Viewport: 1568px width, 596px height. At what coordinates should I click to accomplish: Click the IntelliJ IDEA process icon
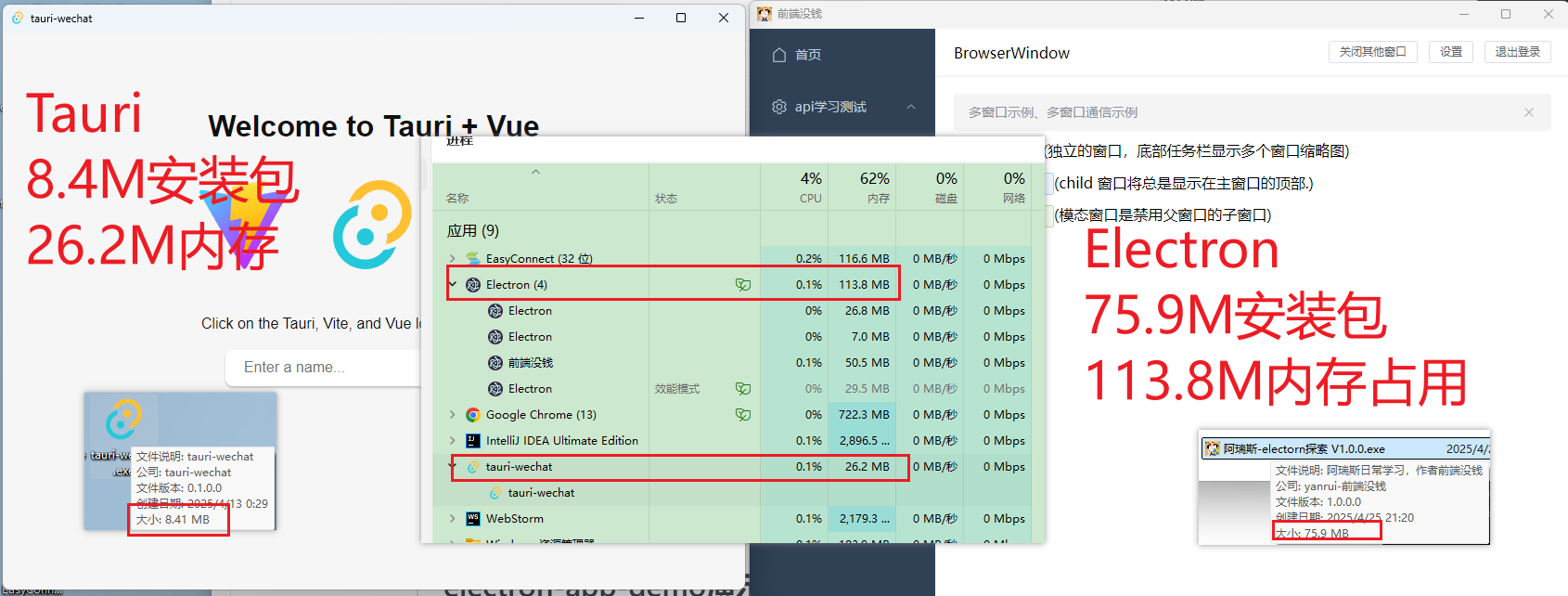[x=473, y=441]
